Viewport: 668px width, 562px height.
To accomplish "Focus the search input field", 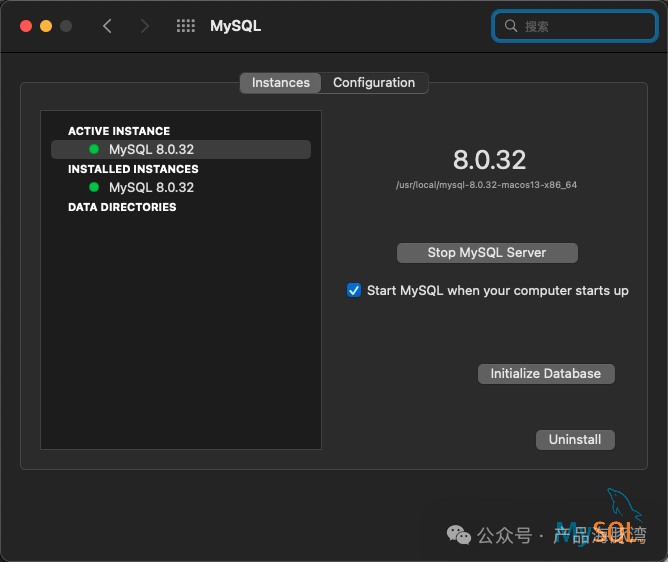I will pos(575,26).
